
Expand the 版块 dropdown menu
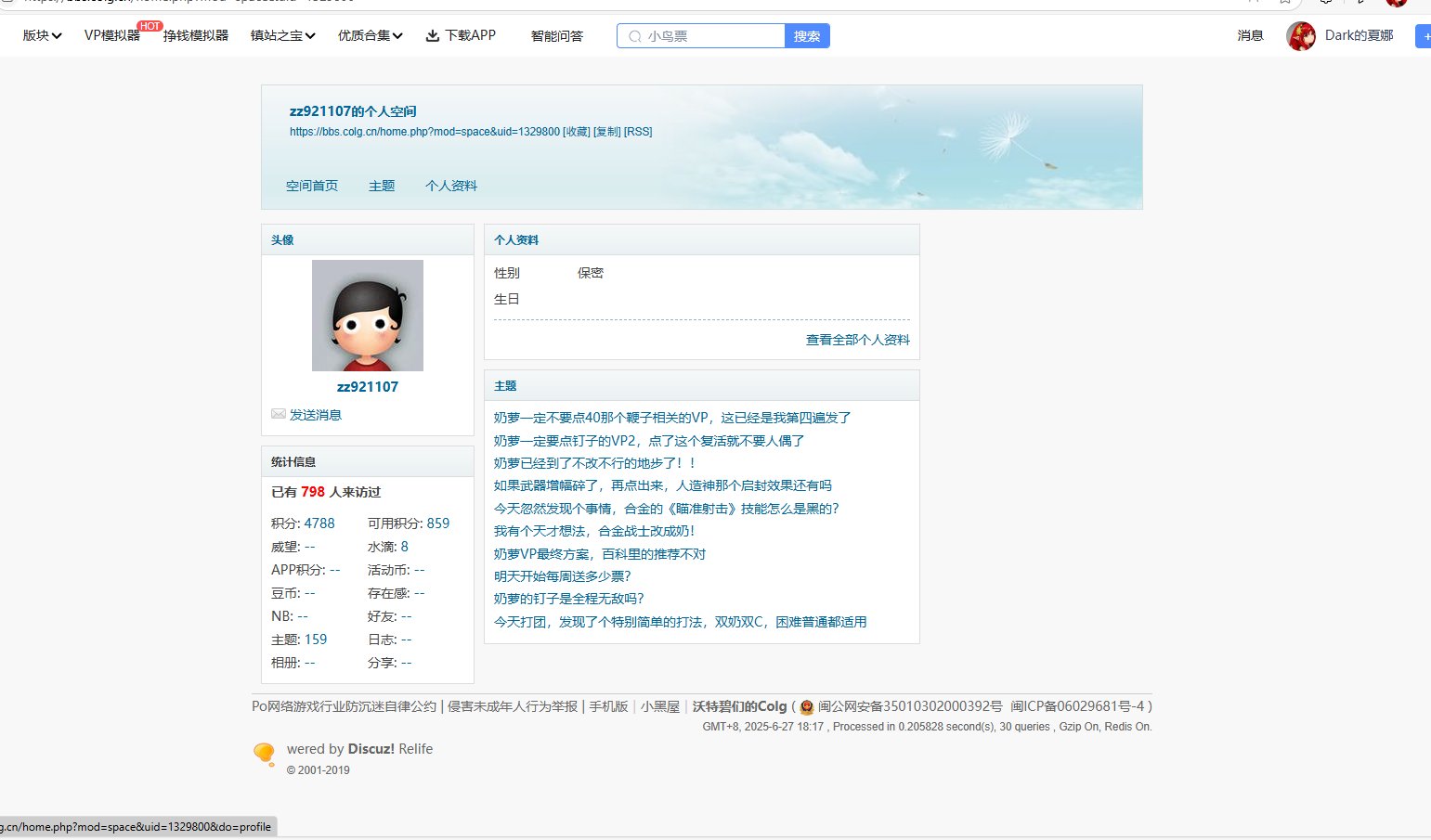tap(42, 36)
